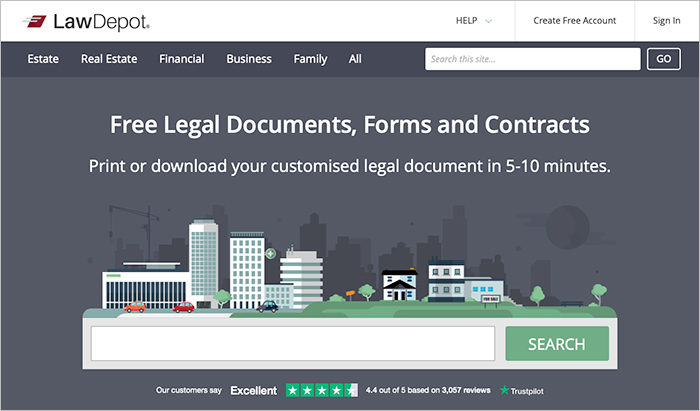This screenshot has width=700, height=411.
Task: Go to the Business category
Action: 249,59
